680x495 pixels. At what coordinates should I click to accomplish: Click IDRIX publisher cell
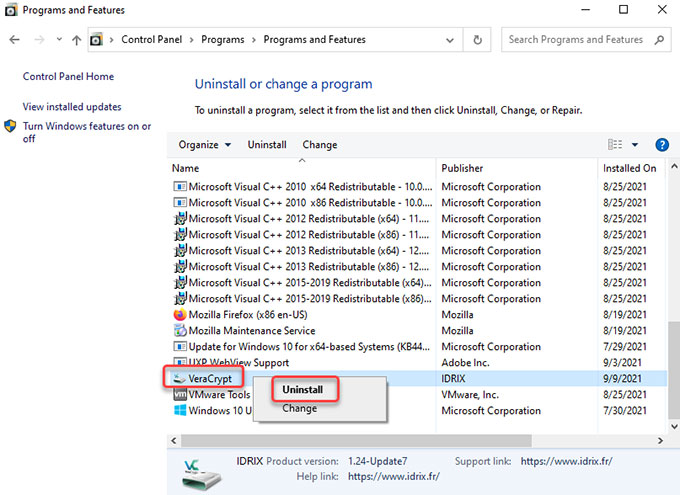point(453,379)
